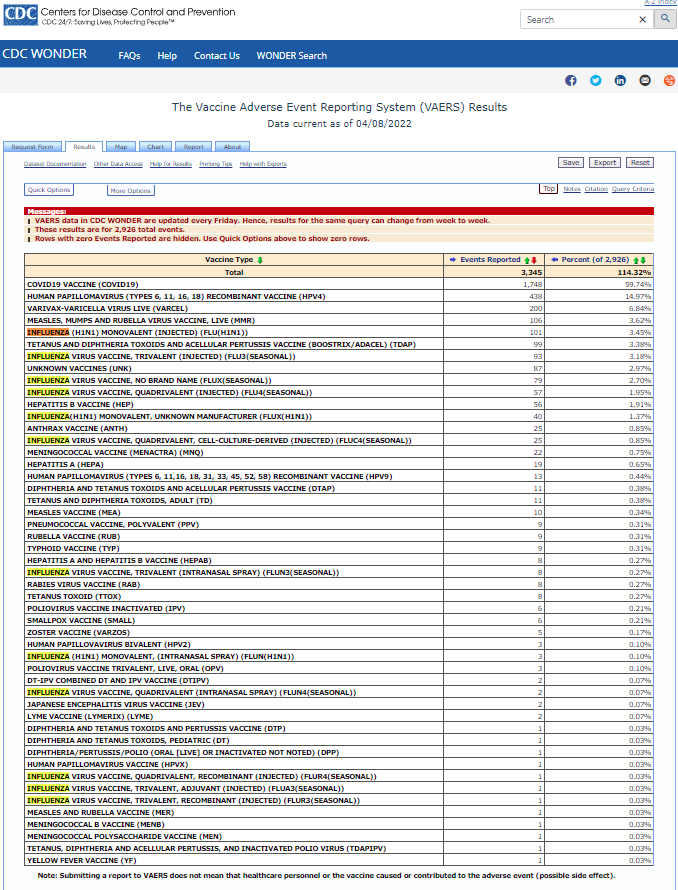678x890 pixels.
Task: Open Contact Us in navigation bar
Action: [x=217, y=56]
